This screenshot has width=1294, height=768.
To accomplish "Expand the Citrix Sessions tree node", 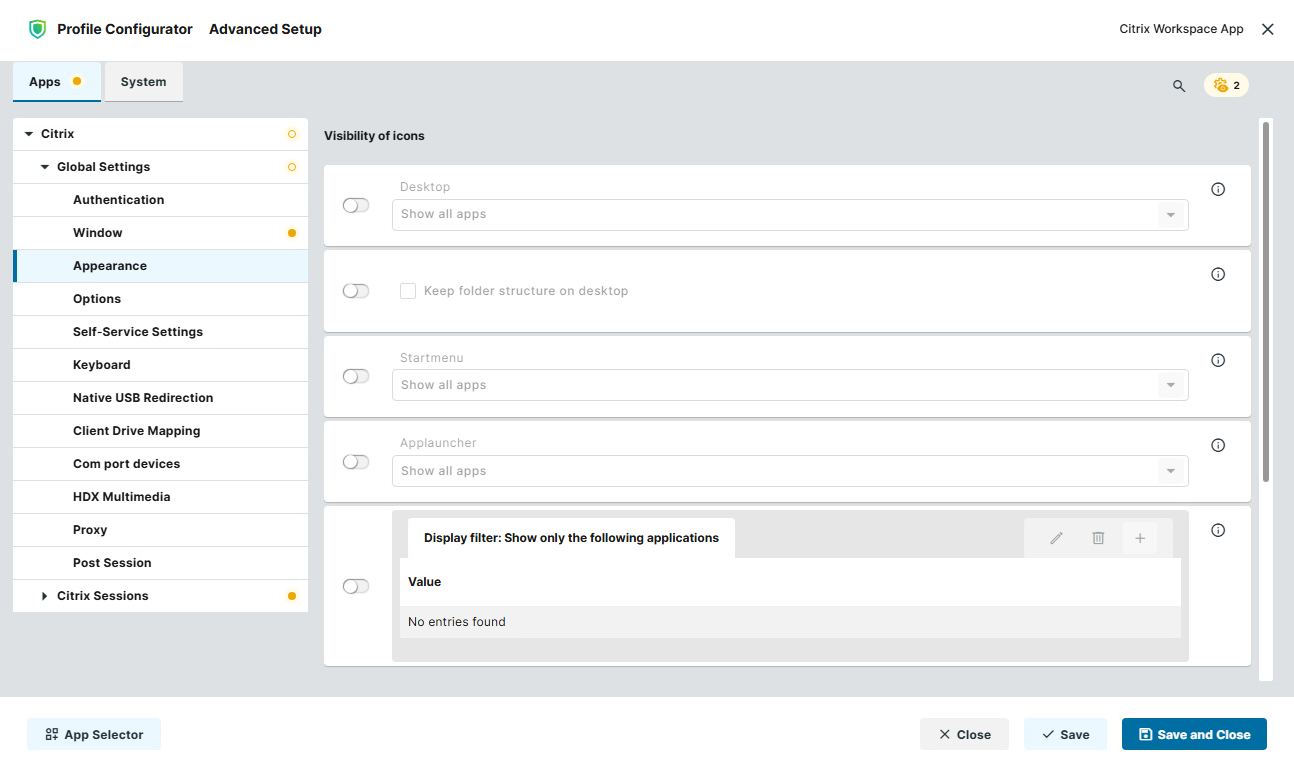I will [x=45, y=596].
